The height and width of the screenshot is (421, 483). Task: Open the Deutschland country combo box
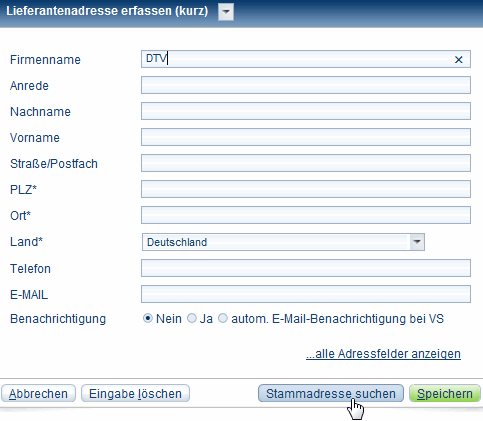coord(283,242)
